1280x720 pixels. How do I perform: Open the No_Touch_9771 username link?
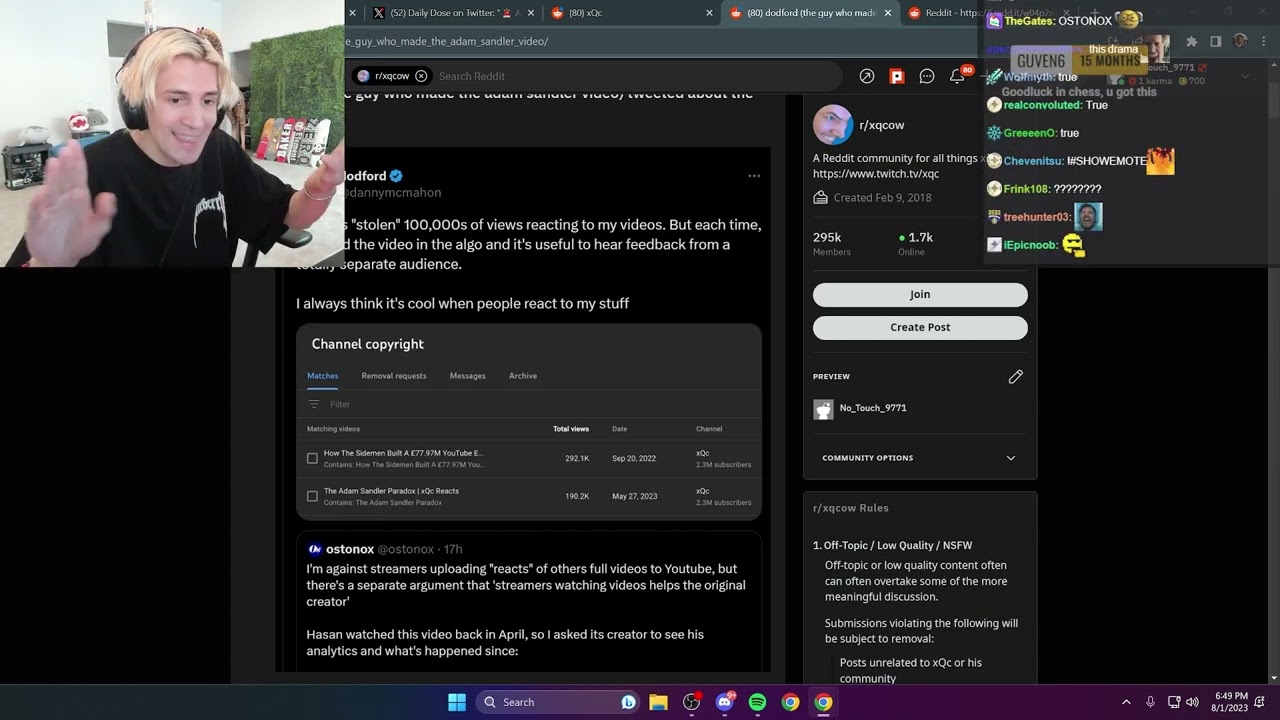[x=873, y=408]
